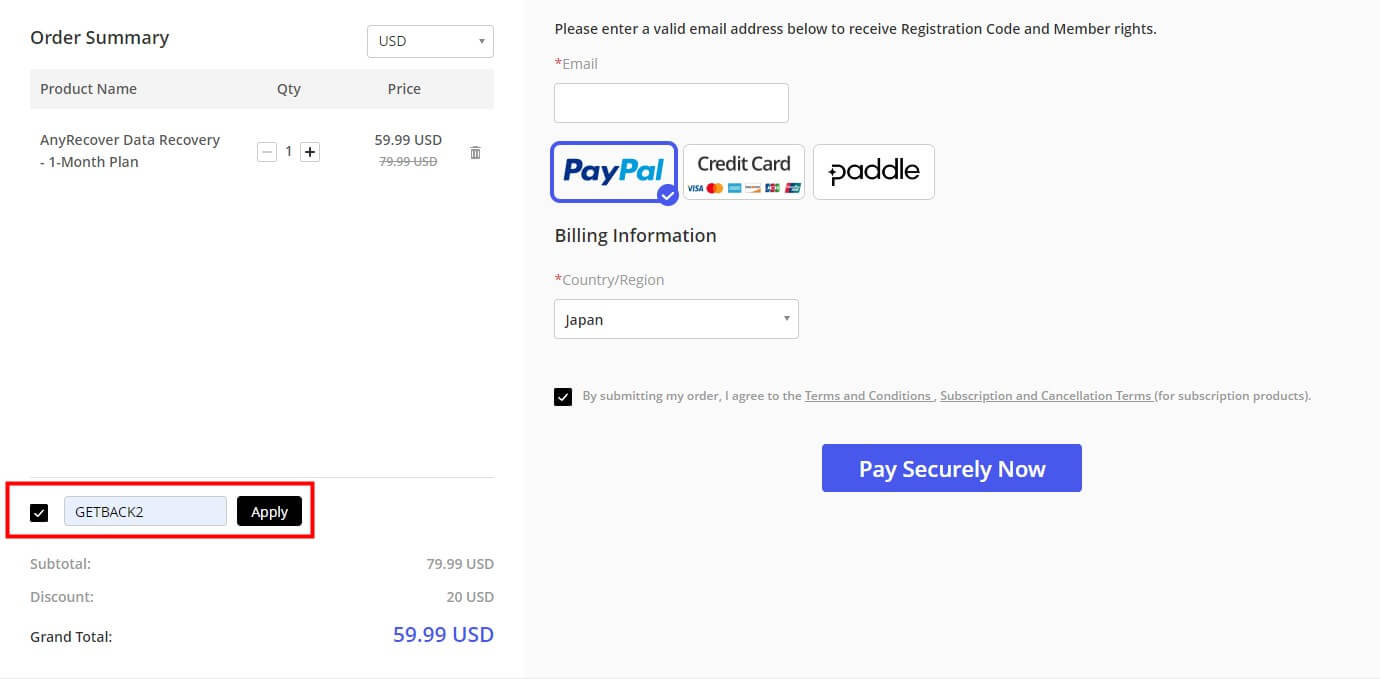Increase quantity with the plus button

[310, 151]
